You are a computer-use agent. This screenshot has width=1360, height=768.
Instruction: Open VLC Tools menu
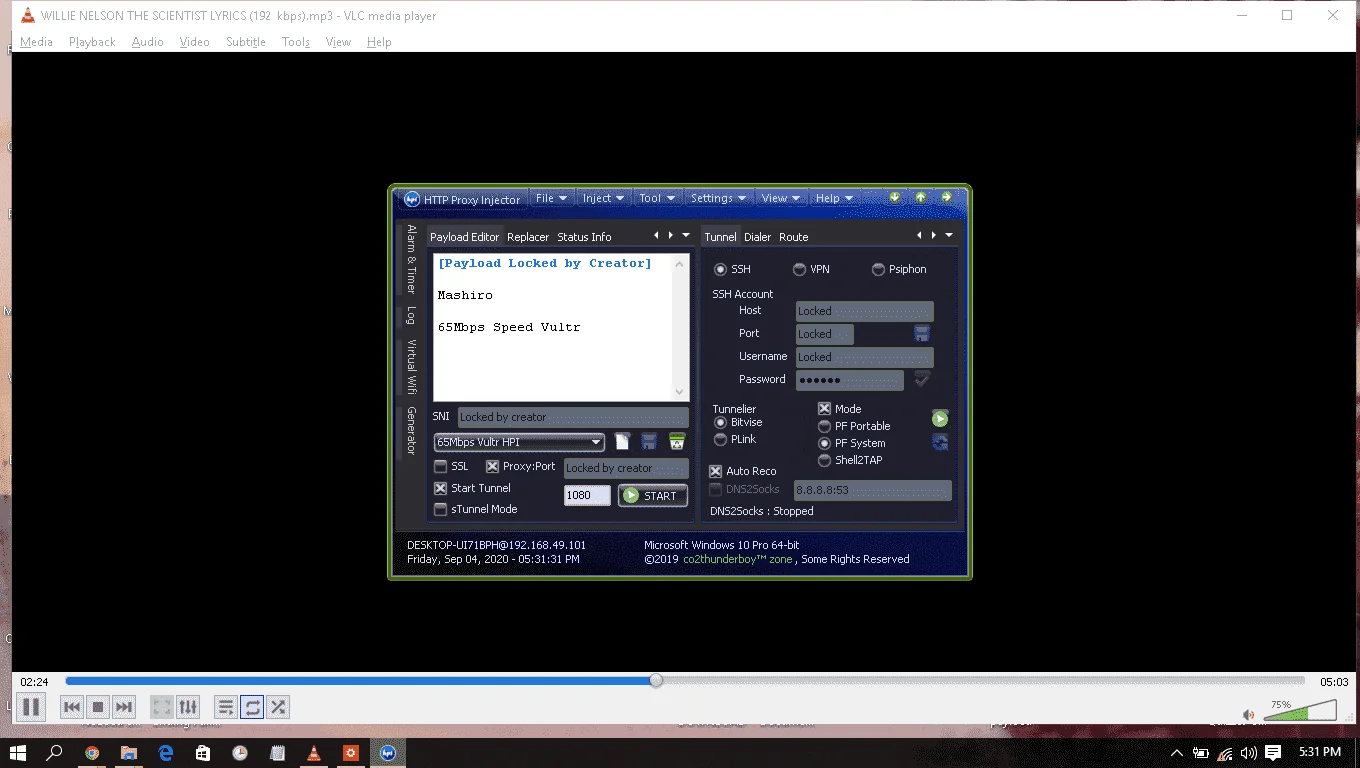point(296,42)
